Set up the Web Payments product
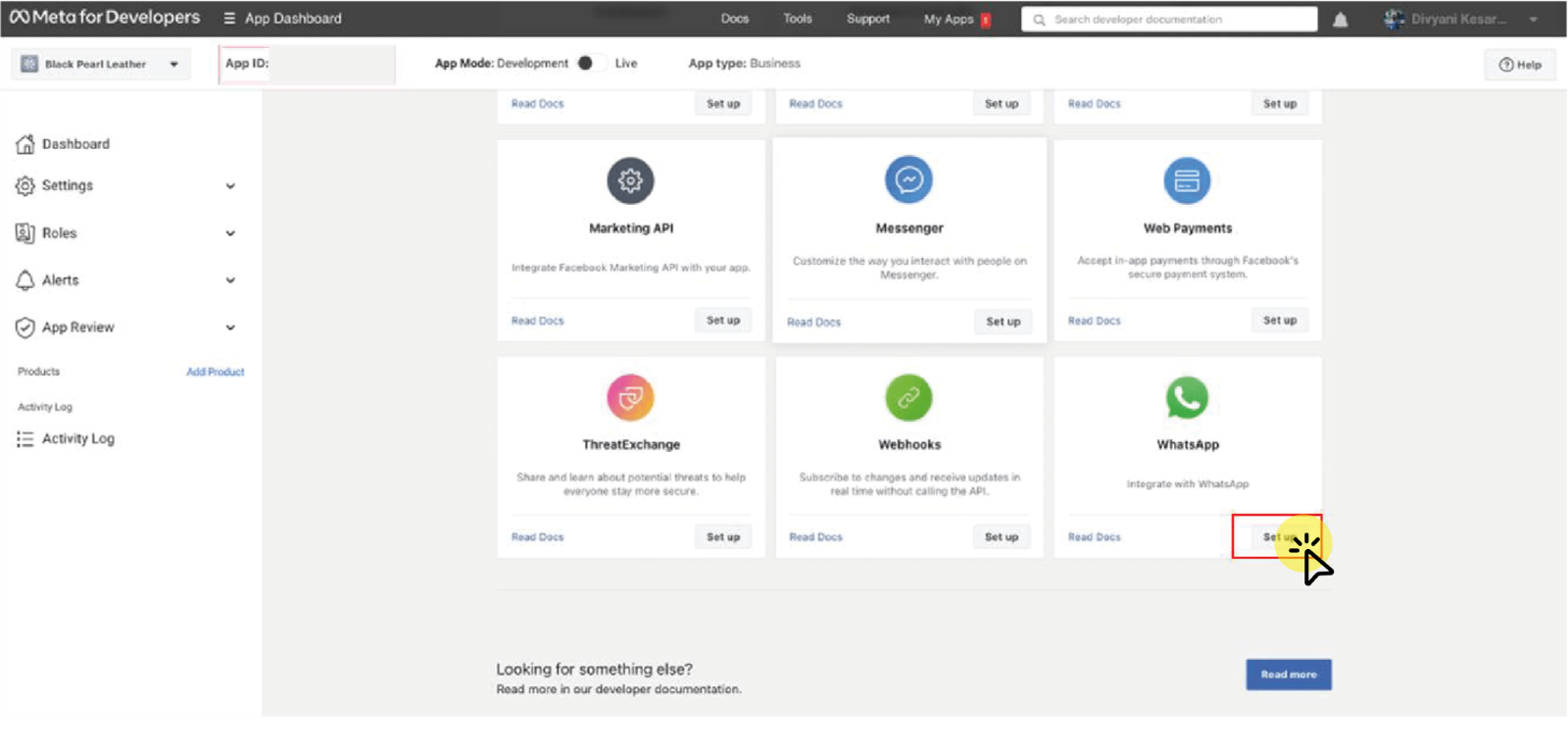The height and width of the screenshot is (755, 1568). tap(1279, 321)
